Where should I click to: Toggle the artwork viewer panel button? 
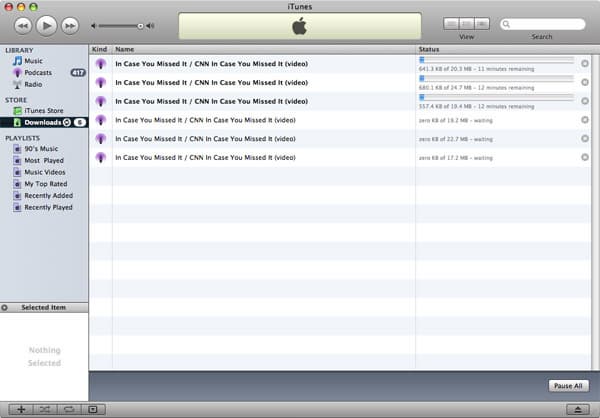[93, 410]
